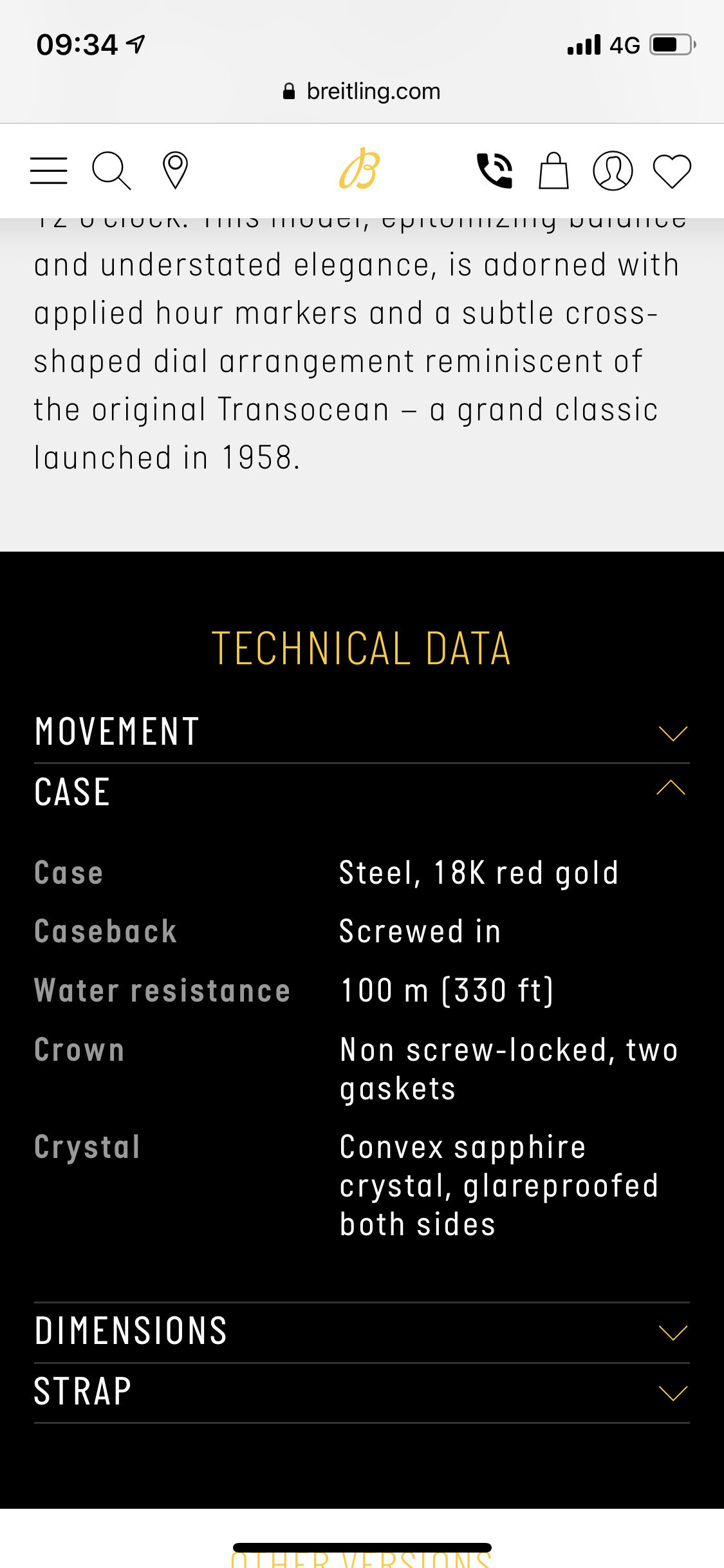Screen dimensions: 724x1568
Task: Tap the breitling.com address bar
Action: (362, 91)
